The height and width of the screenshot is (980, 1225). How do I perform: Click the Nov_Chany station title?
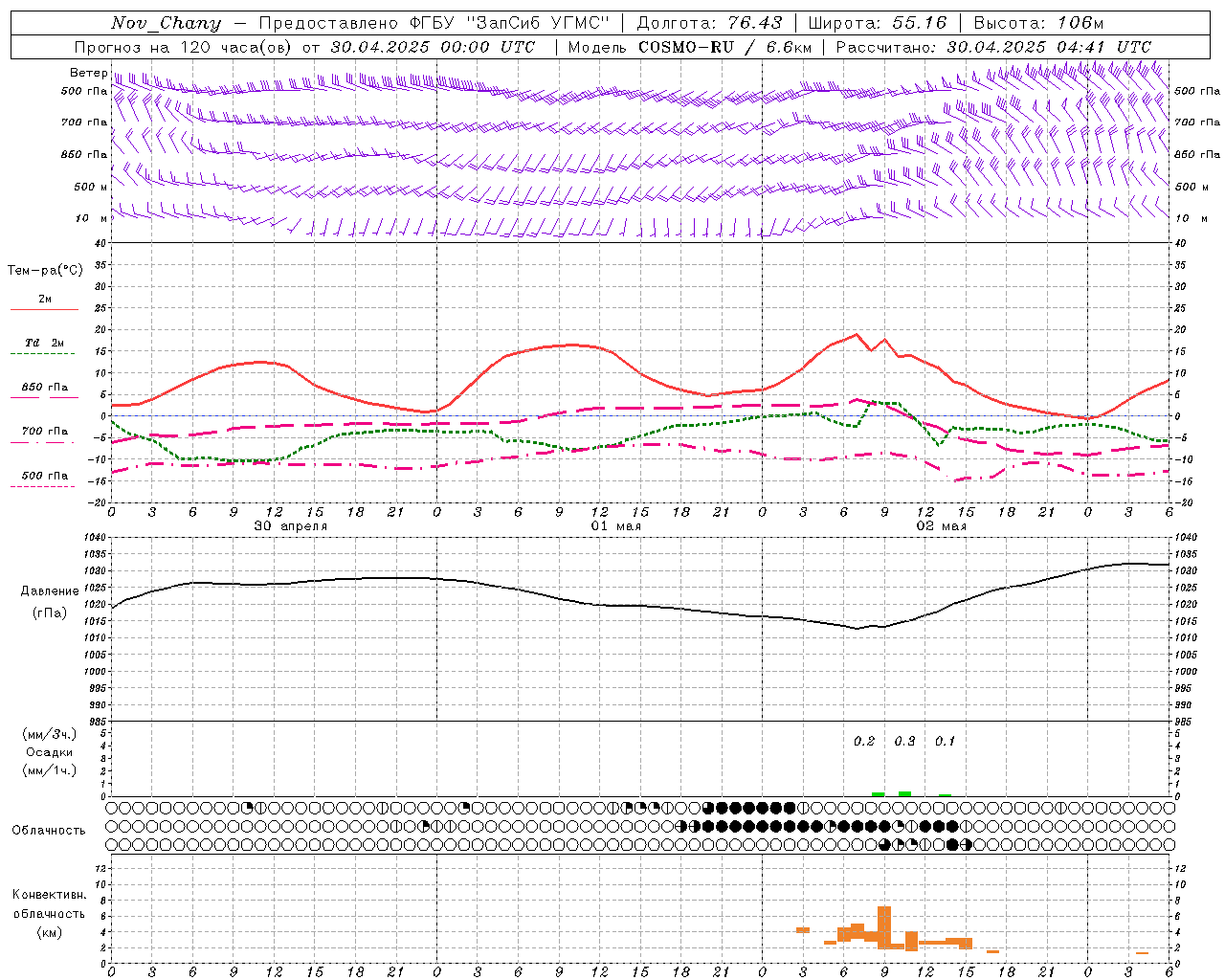point(166,23)
